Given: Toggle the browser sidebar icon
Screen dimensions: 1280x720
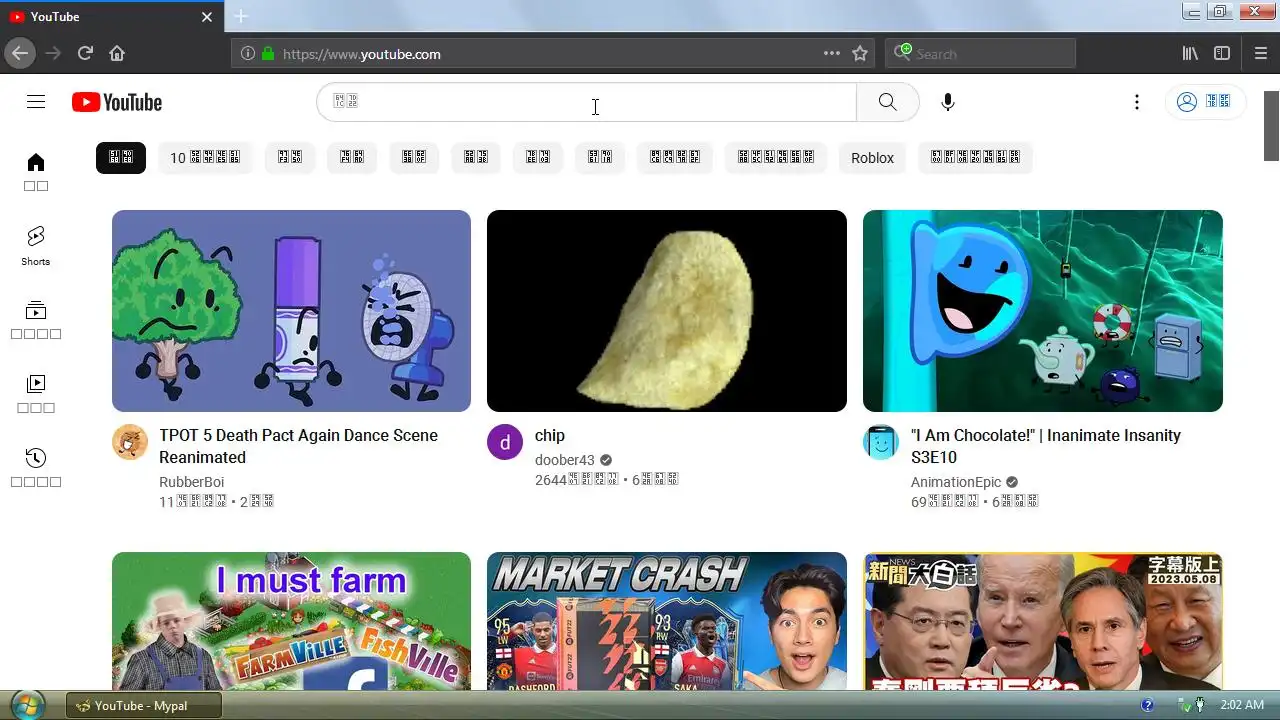Looking at the screenshot, I should (x=1222, y=54).
